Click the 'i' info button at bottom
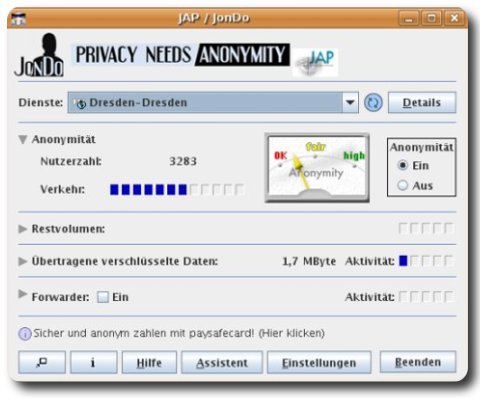Viewport: 480px width, 398px height. click(x=93, y=362)
